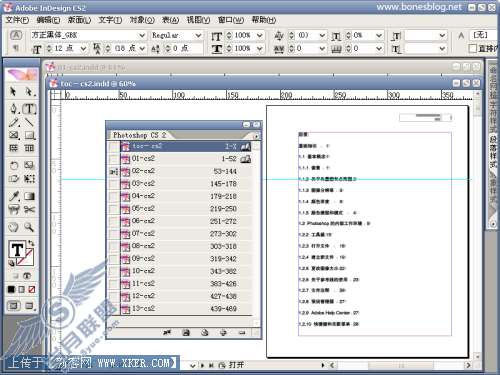Image resolution: width=500 pixels, height=375 pixels.
Task: Select the Selection (black arrow) tool
Action: 13,91
